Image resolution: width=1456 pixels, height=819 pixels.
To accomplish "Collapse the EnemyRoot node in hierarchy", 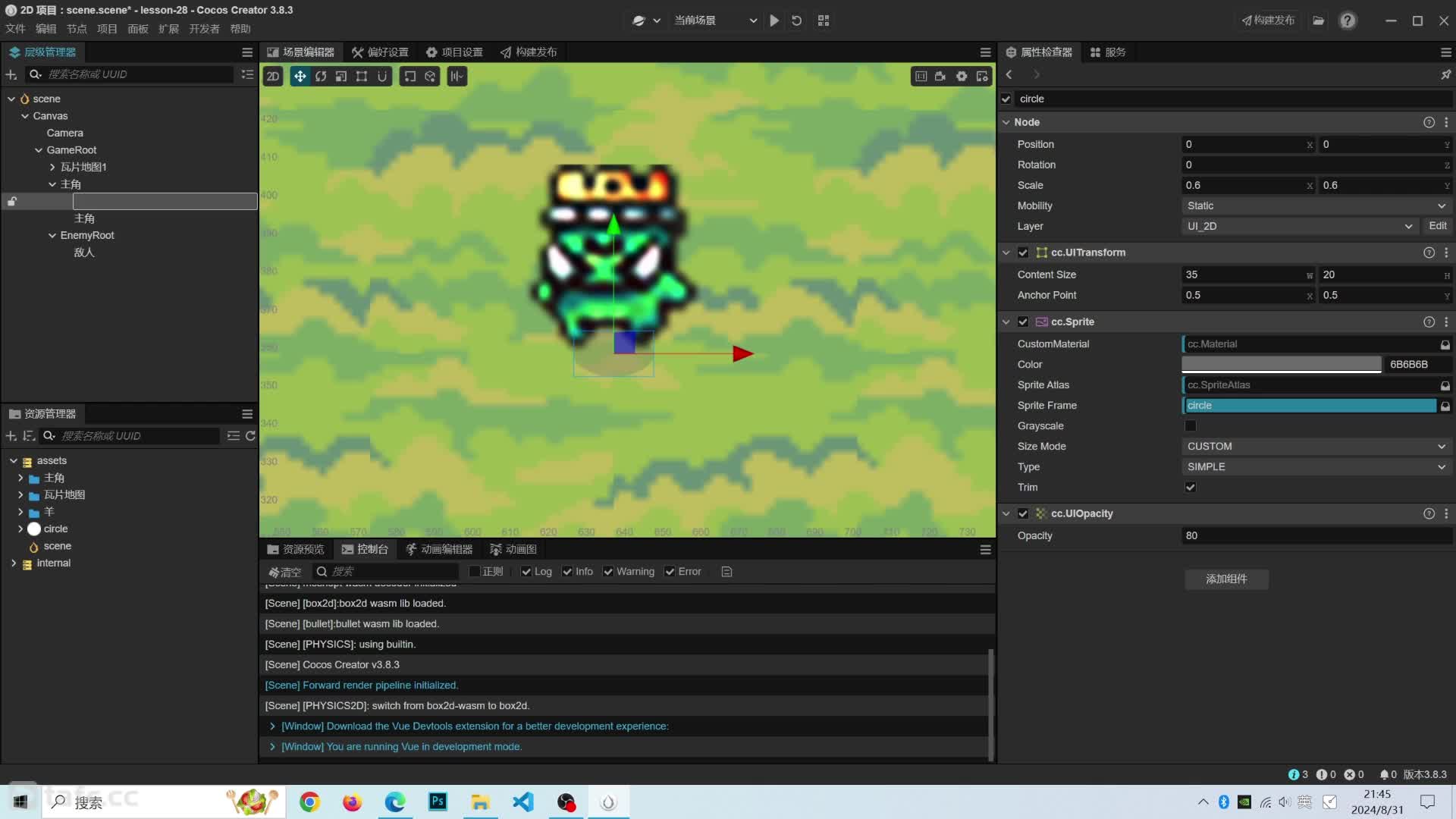I will pyautogui.click(x=52, y=235).
